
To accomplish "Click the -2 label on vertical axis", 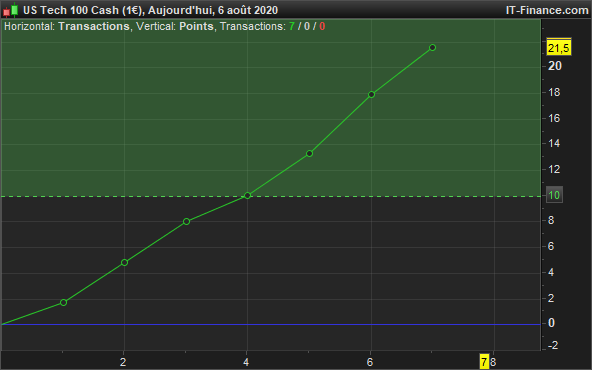I will pos(552,345).
